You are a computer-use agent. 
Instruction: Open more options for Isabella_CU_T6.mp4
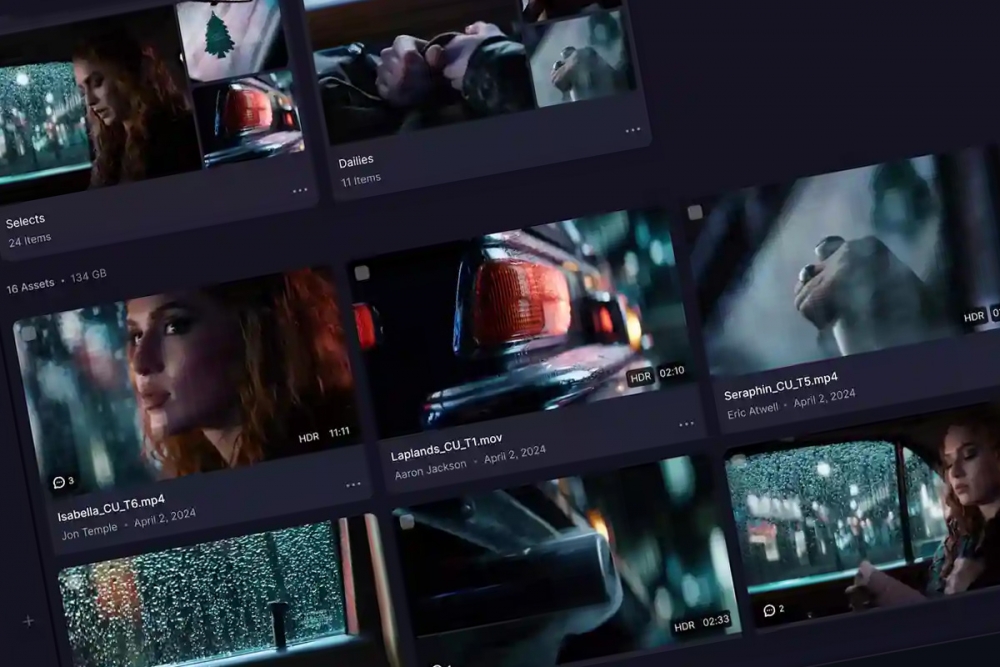coord(352,484)
